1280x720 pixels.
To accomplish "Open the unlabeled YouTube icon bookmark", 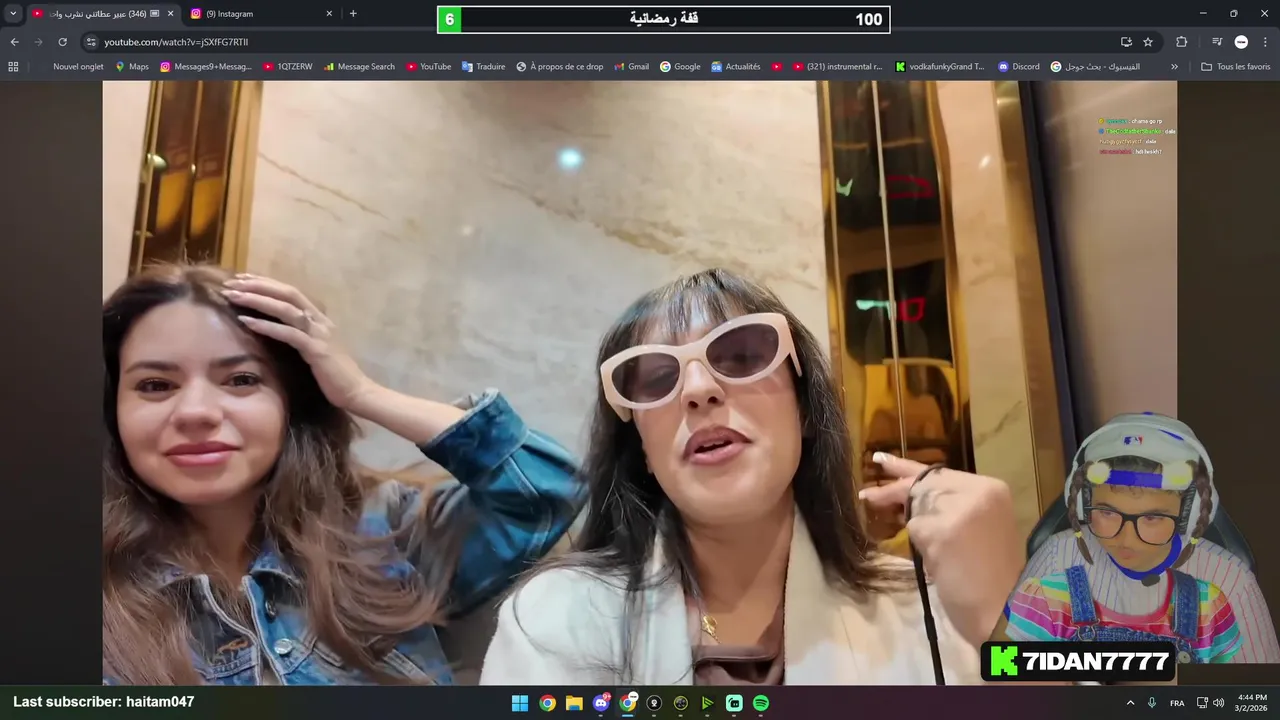I will [x=777, y=67].
